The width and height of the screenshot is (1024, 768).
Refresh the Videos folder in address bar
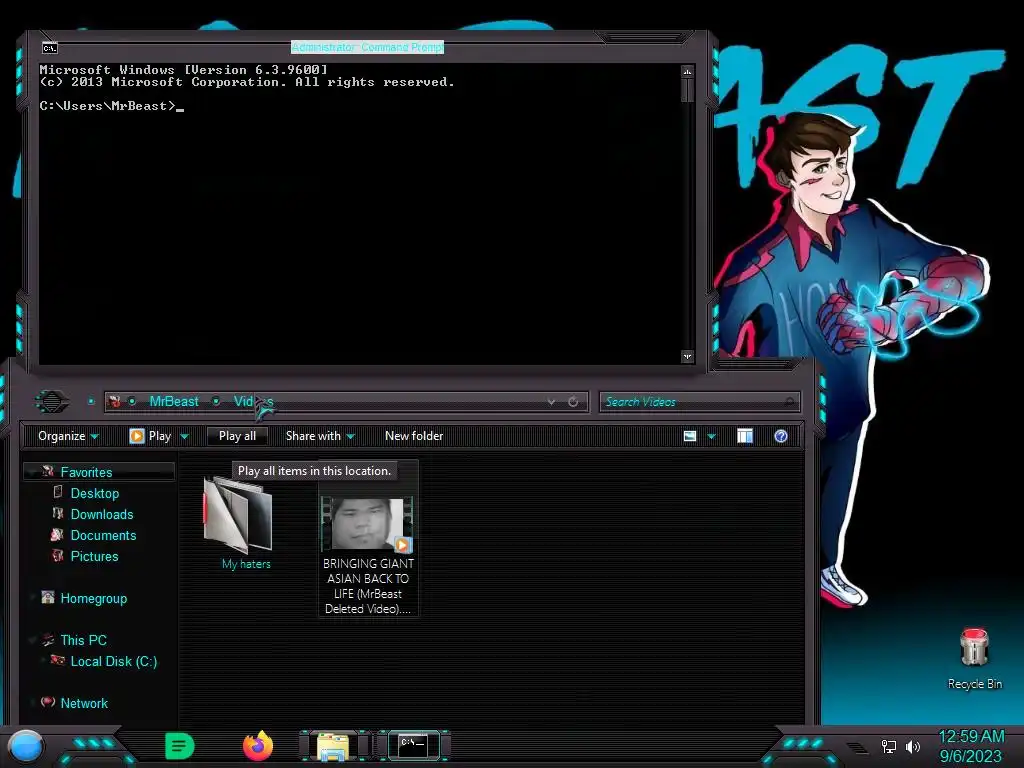573,402
